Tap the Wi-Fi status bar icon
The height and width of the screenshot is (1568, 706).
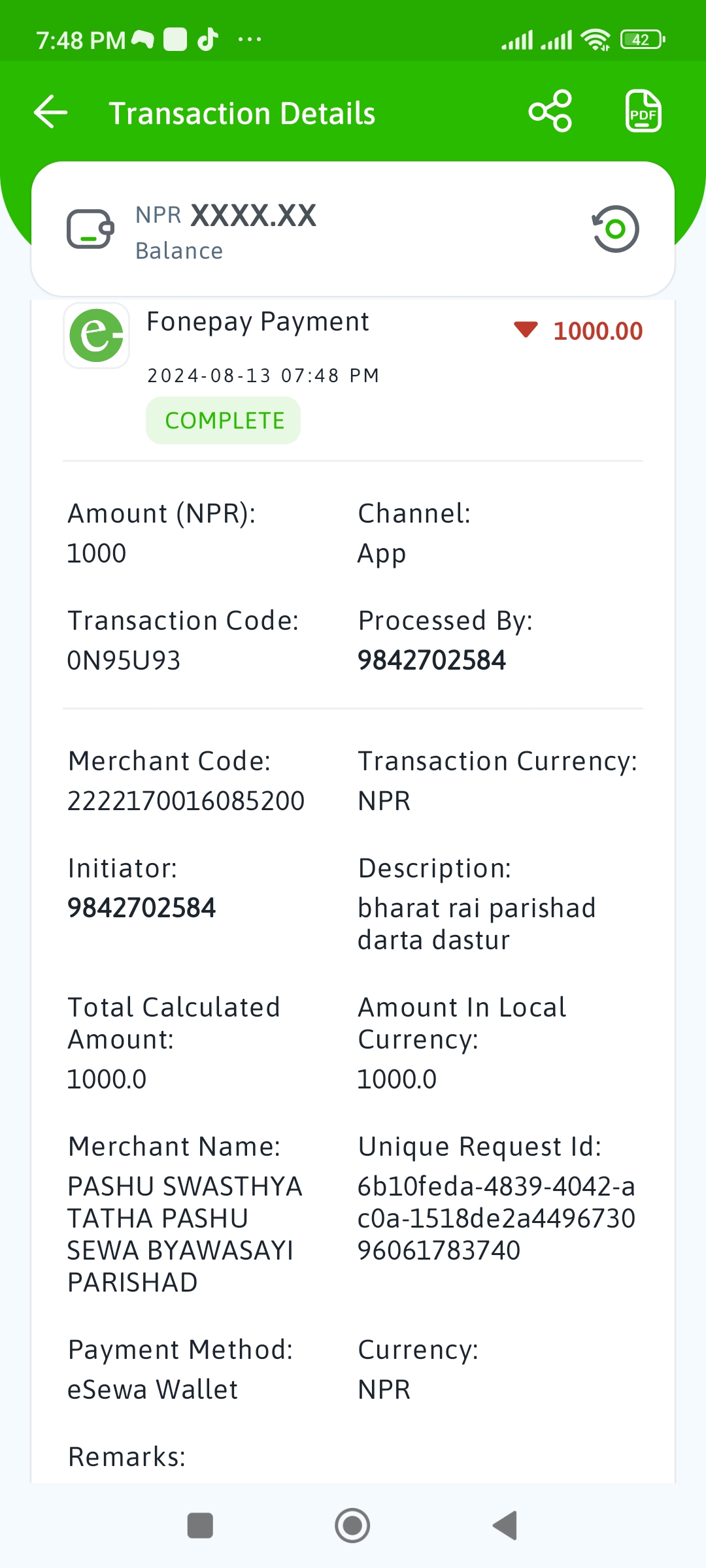(x=596, y=40)
